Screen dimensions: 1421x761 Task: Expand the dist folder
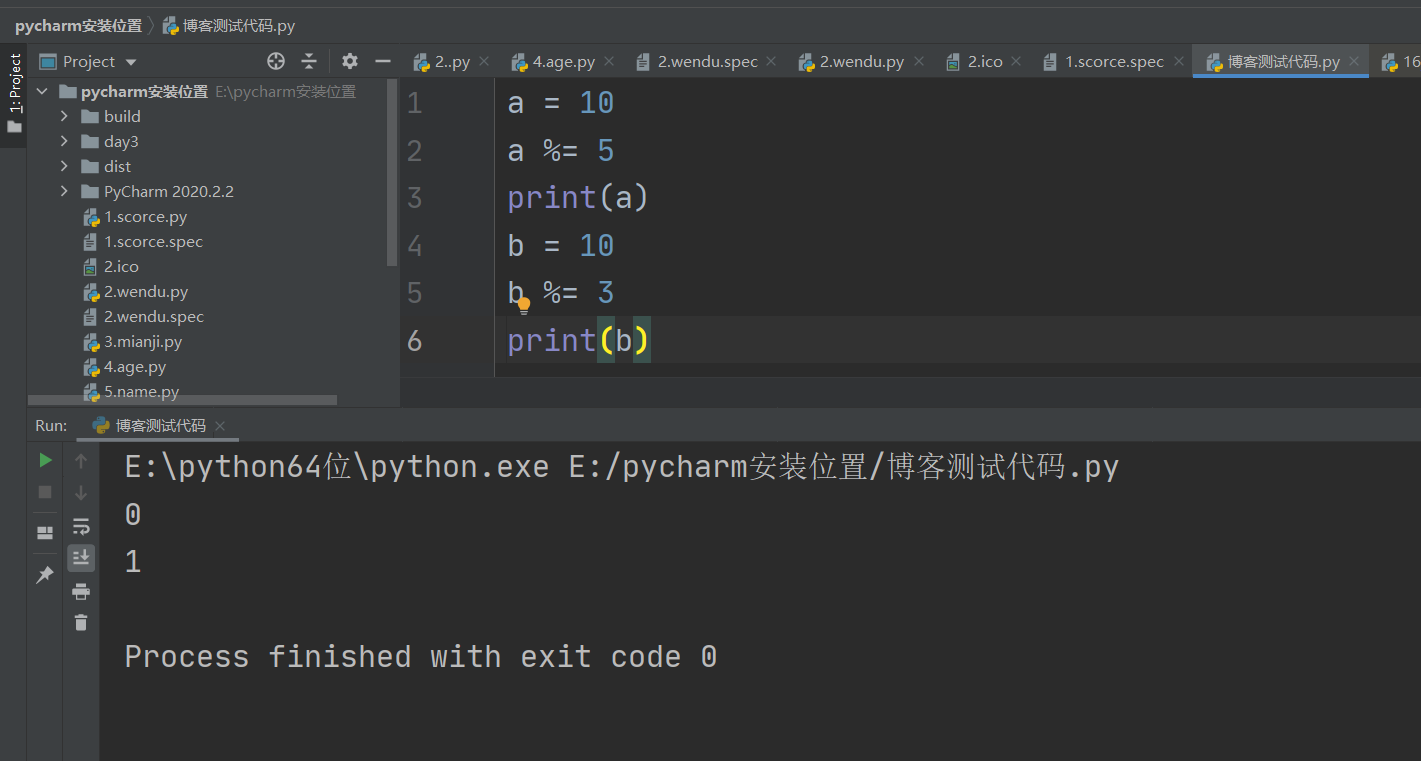(65, 166)
